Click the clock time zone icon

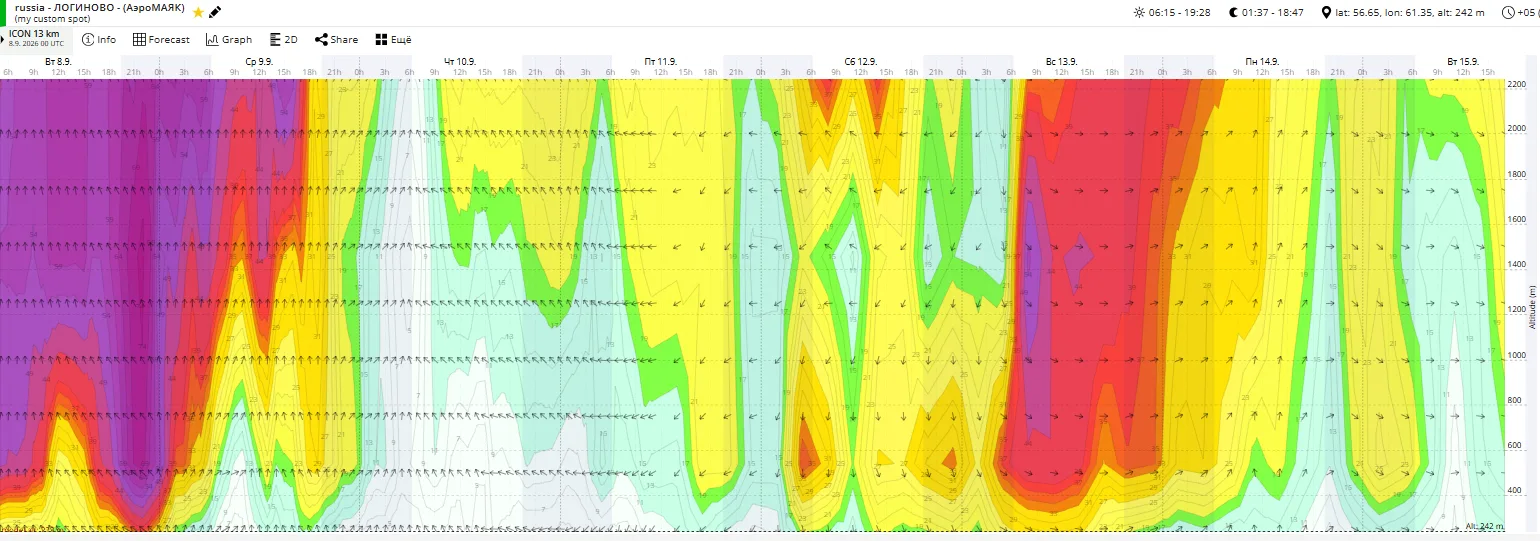point(1508,13)
